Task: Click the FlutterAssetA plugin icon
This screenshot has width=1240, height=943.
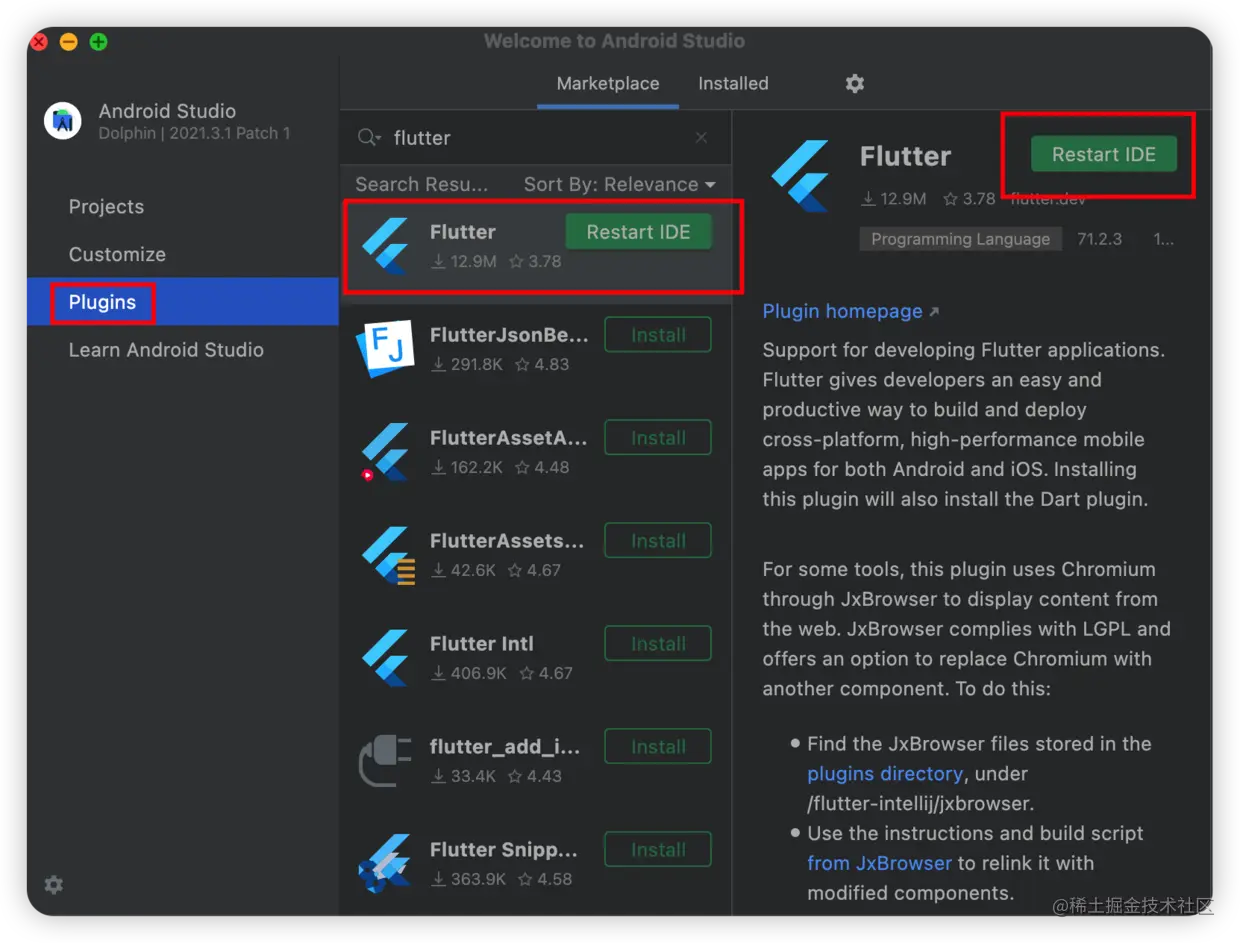Action: (386, 452)
